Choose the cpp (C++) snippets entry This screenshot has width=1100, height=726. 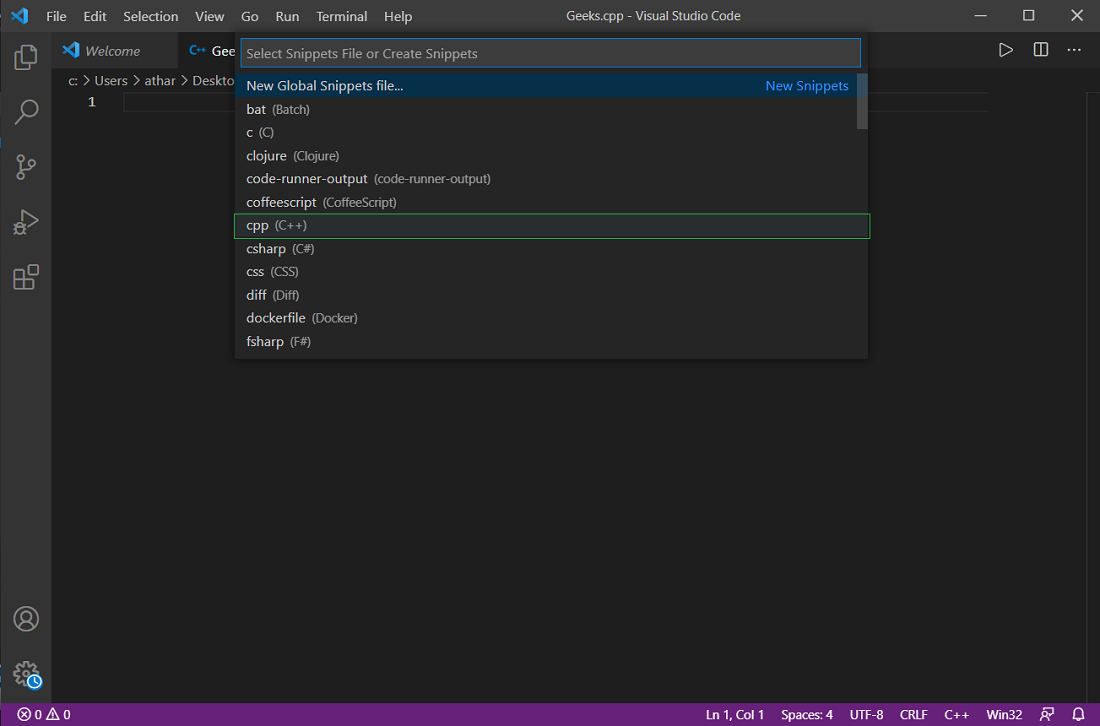552,226
